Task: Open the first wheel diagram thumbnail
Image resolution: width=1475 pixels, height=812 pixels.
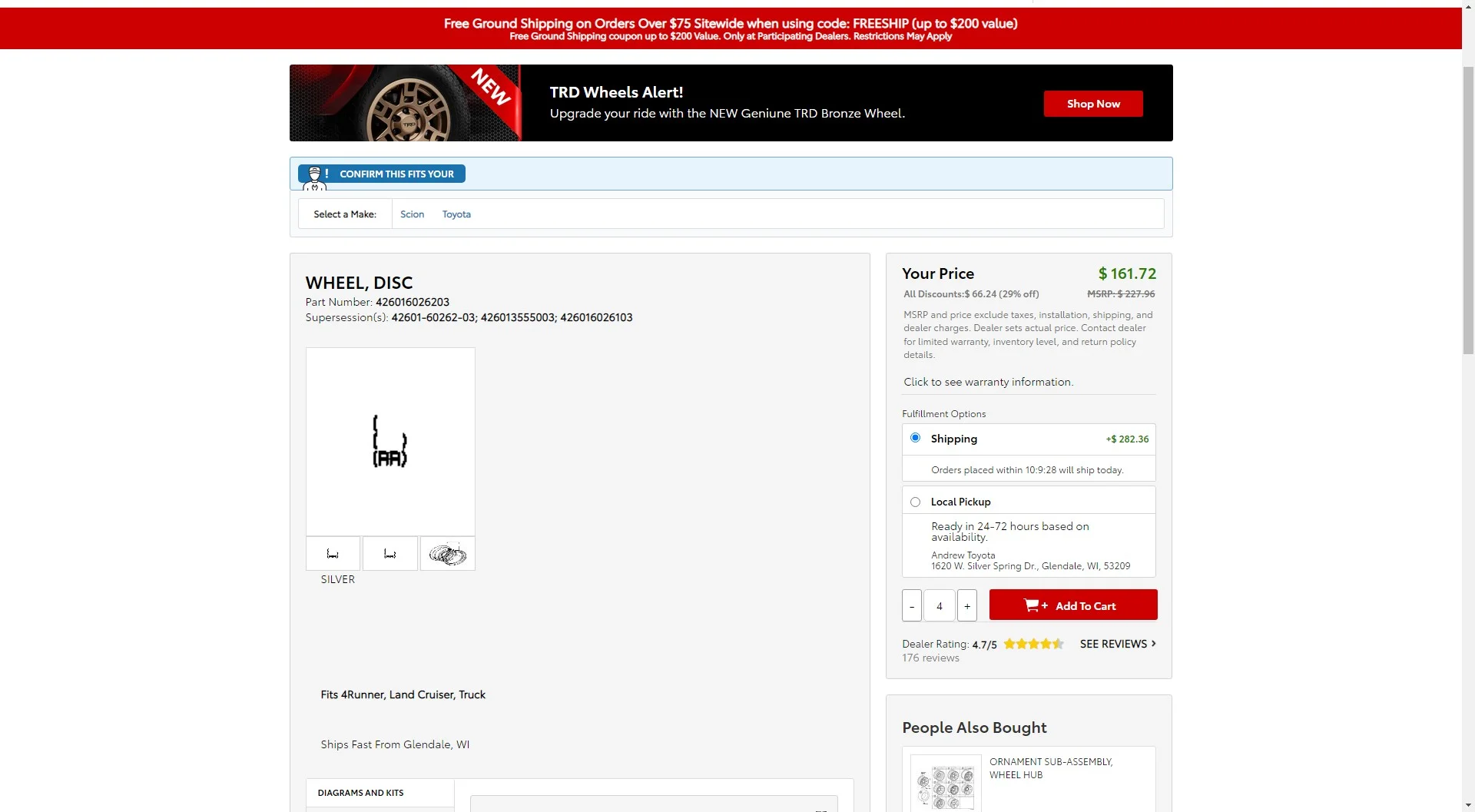Action: point(333,554)
